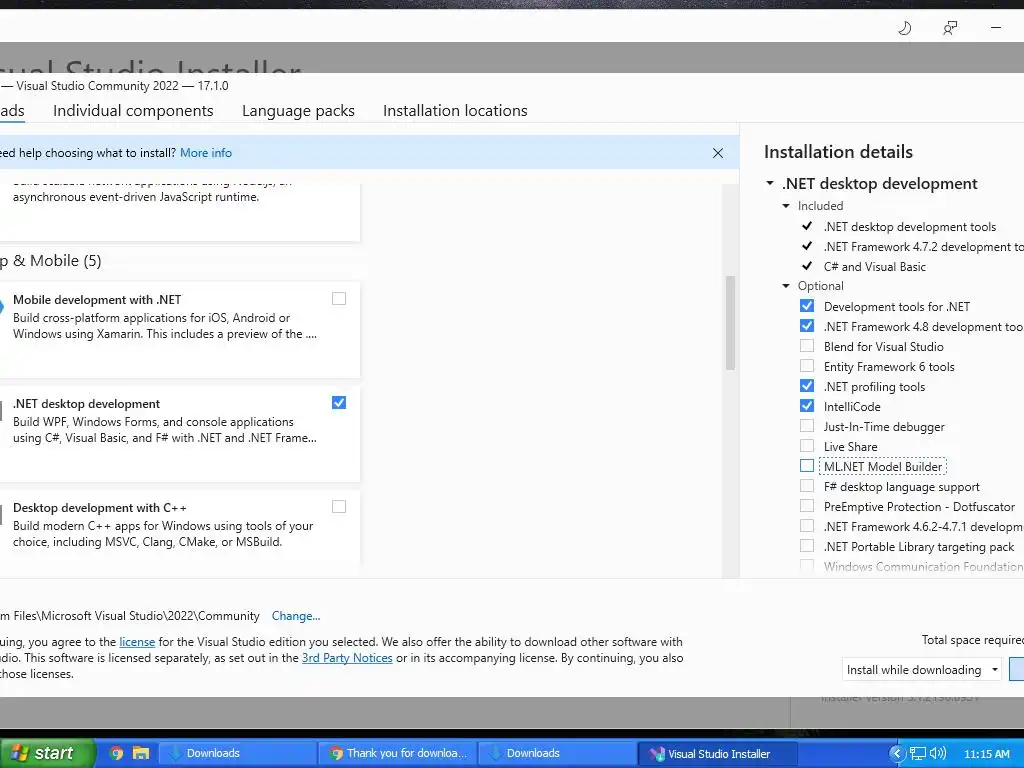
Task: Enable Entity Framework 6 tools
Action: pos(807,366)
